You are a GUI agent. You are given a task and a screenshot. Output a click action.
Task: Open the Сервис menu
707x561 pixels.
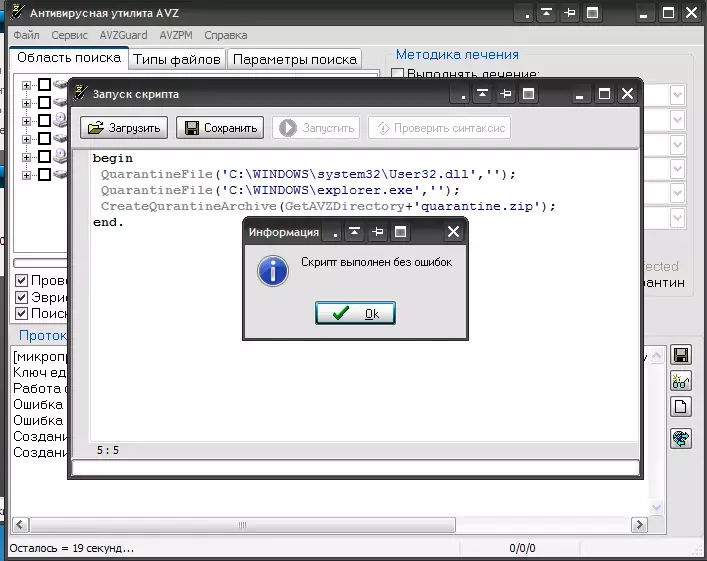pos(69,35)
